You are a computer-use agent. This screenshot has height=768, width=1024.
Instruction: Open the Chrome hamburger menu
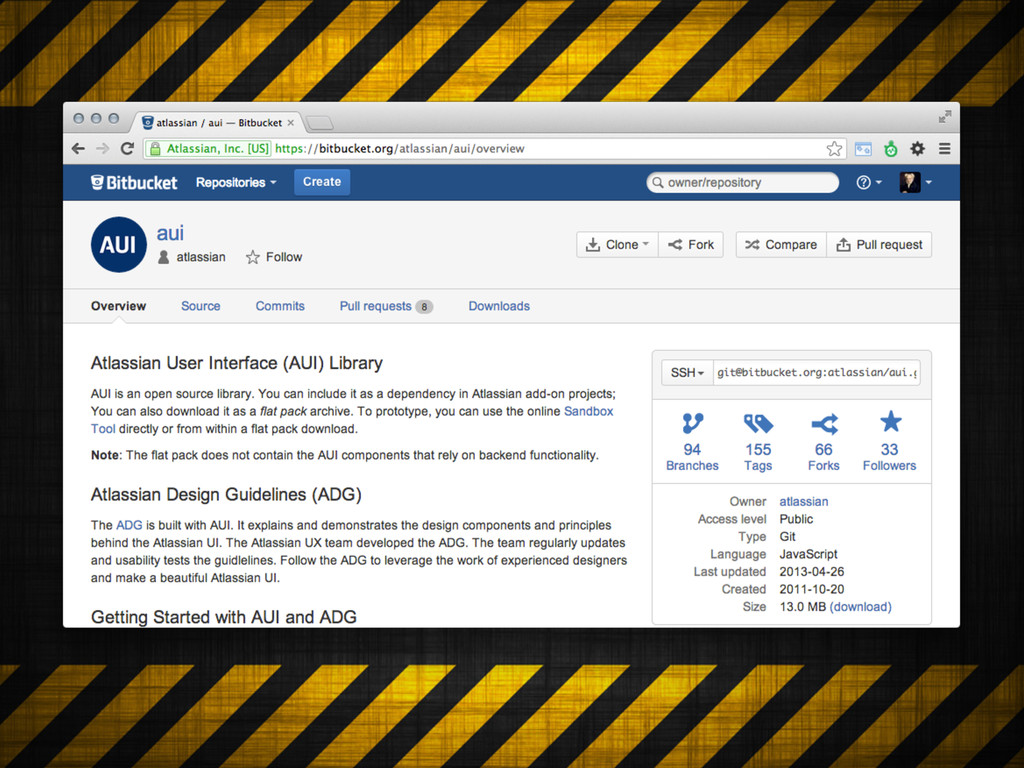[944, 149]
